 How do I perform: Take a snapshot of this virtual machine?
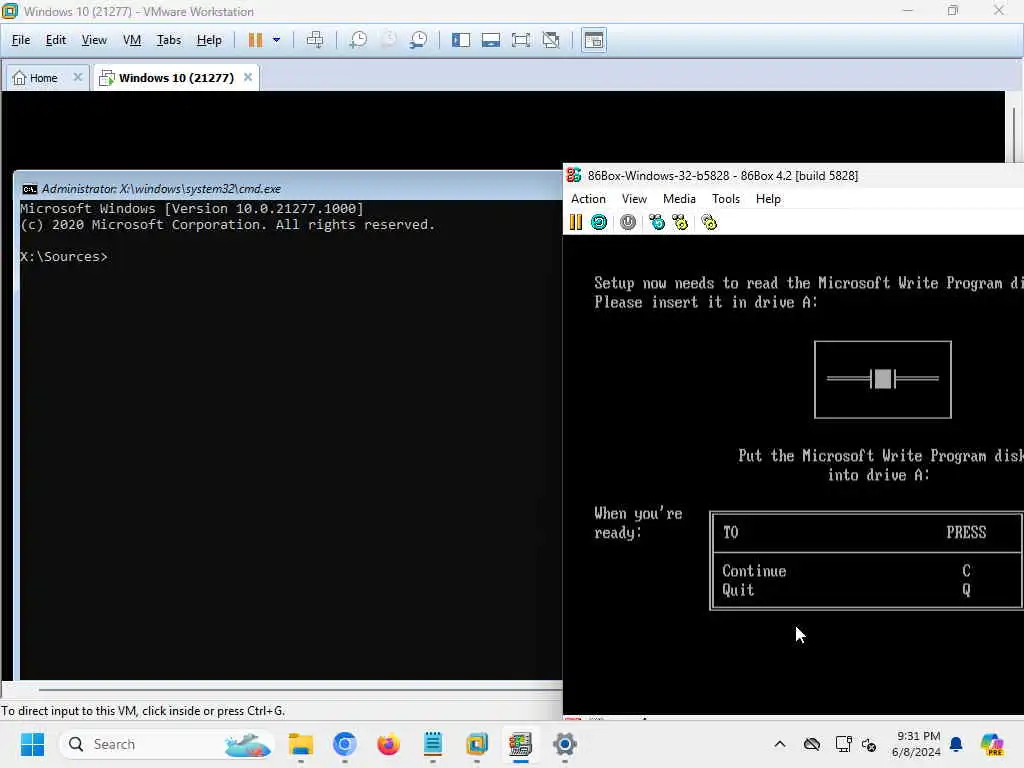358,40
